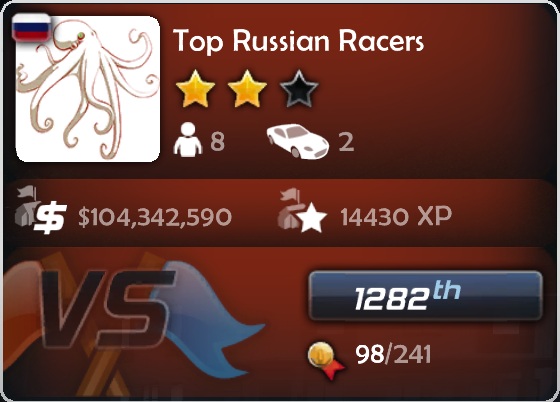The height and width of the screenshot is (402, 560).
Task: Click the Top Russian Racers title
Action: (x=299, y=41)
